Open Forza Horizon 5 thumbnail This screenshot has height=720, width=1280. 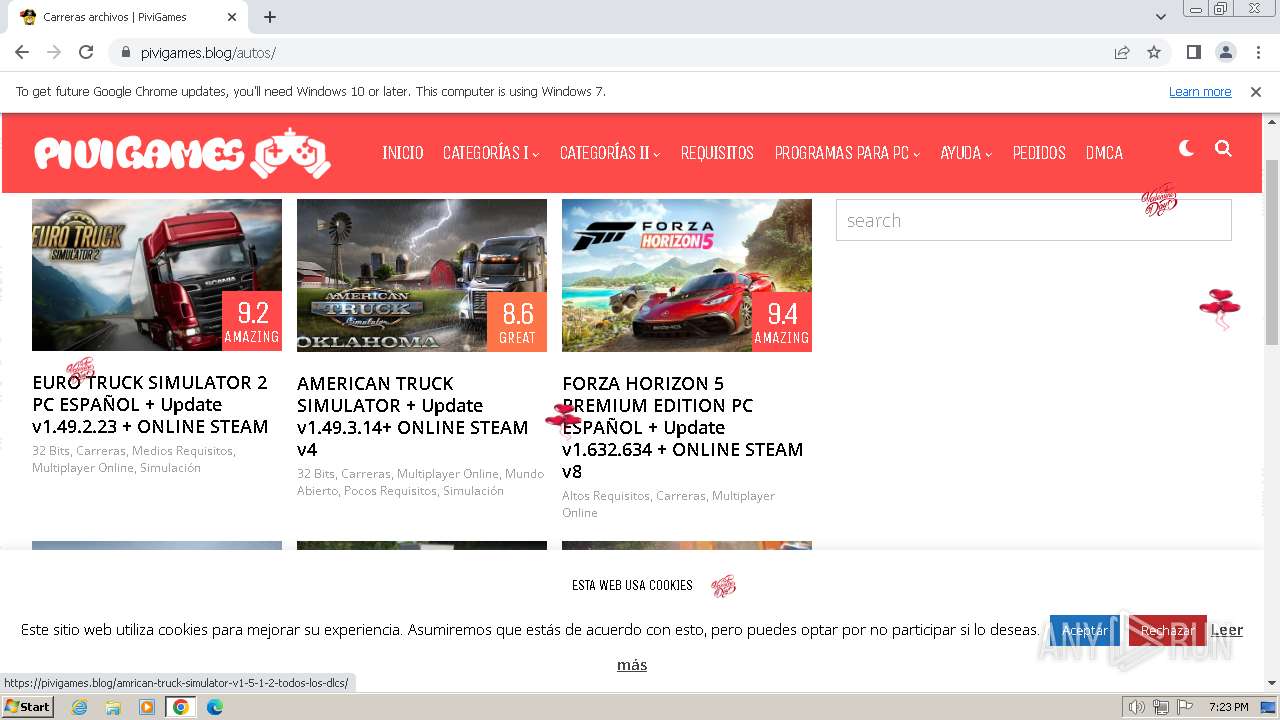coord(687,275)
